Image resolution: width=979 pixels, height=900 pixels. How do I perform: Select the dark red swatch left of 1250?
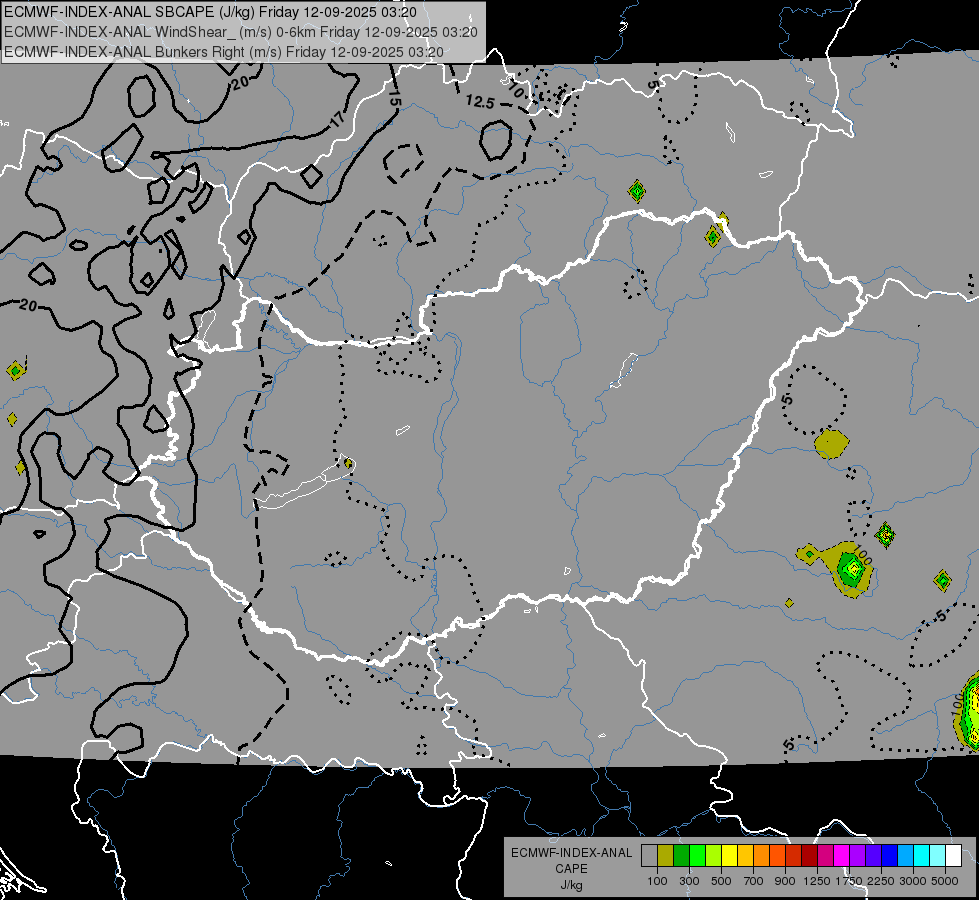(x=810, y=855)
